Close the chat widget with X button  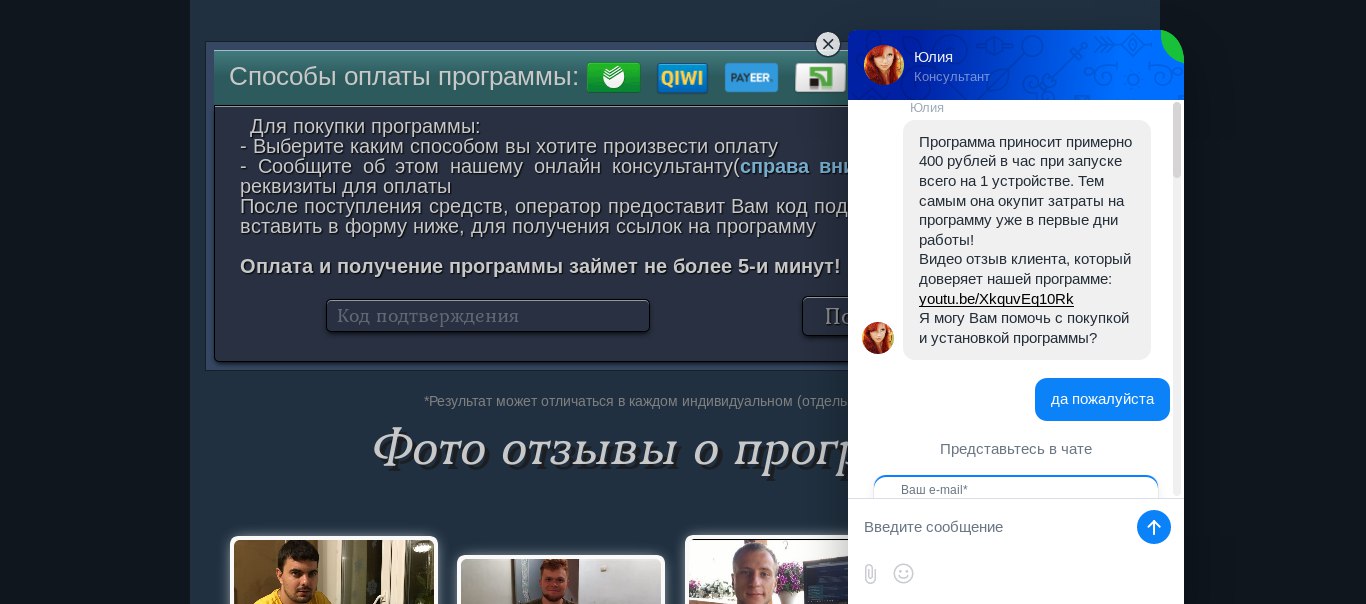(x=828, y=44)
